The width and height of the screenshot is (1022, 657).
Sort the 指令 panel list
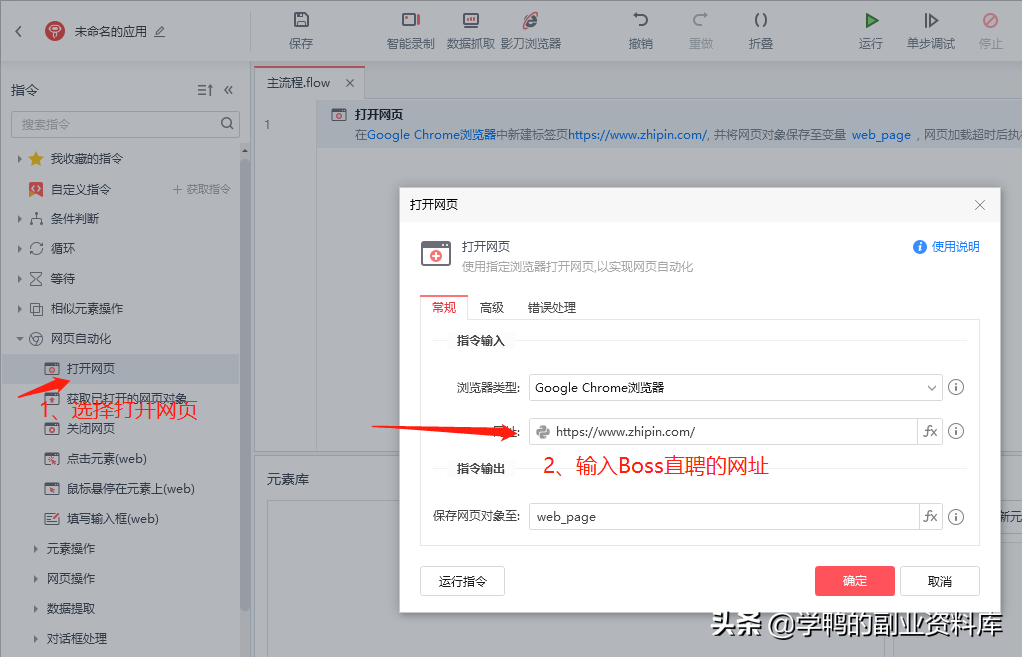[x=205, y=90]
